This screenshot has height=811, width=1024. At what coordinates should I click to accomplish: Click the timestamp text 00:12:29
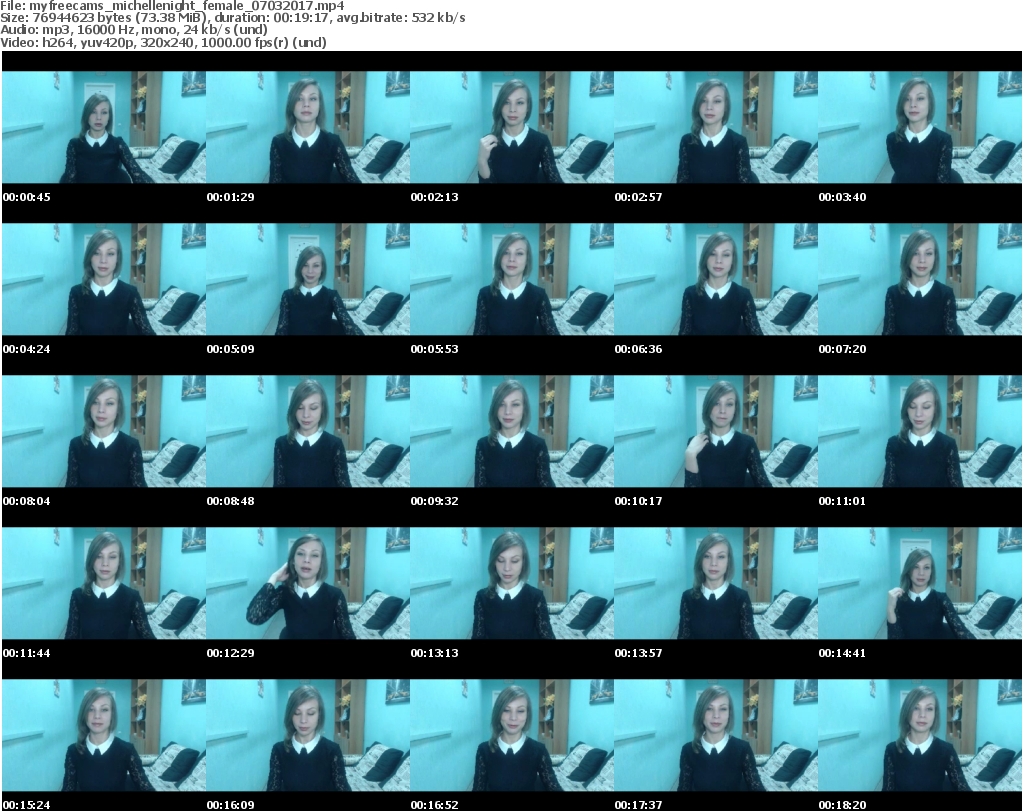pos(231,653)
